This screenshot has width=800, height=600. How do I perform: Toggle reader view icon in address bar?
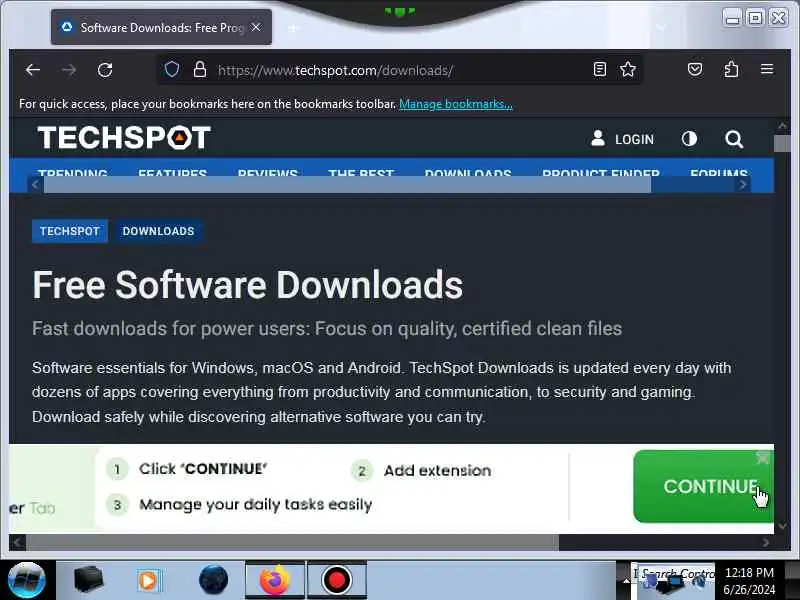tap(600, 69)
